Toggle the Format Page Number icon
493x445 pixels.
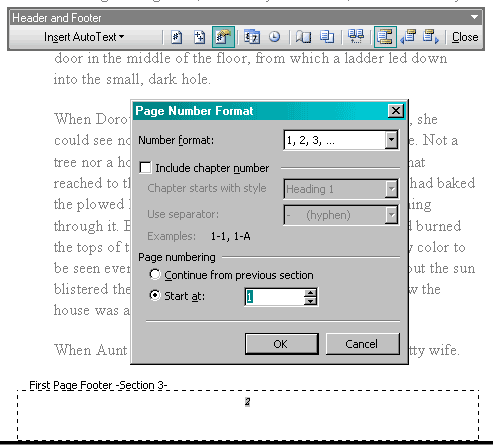pos(223,37)
